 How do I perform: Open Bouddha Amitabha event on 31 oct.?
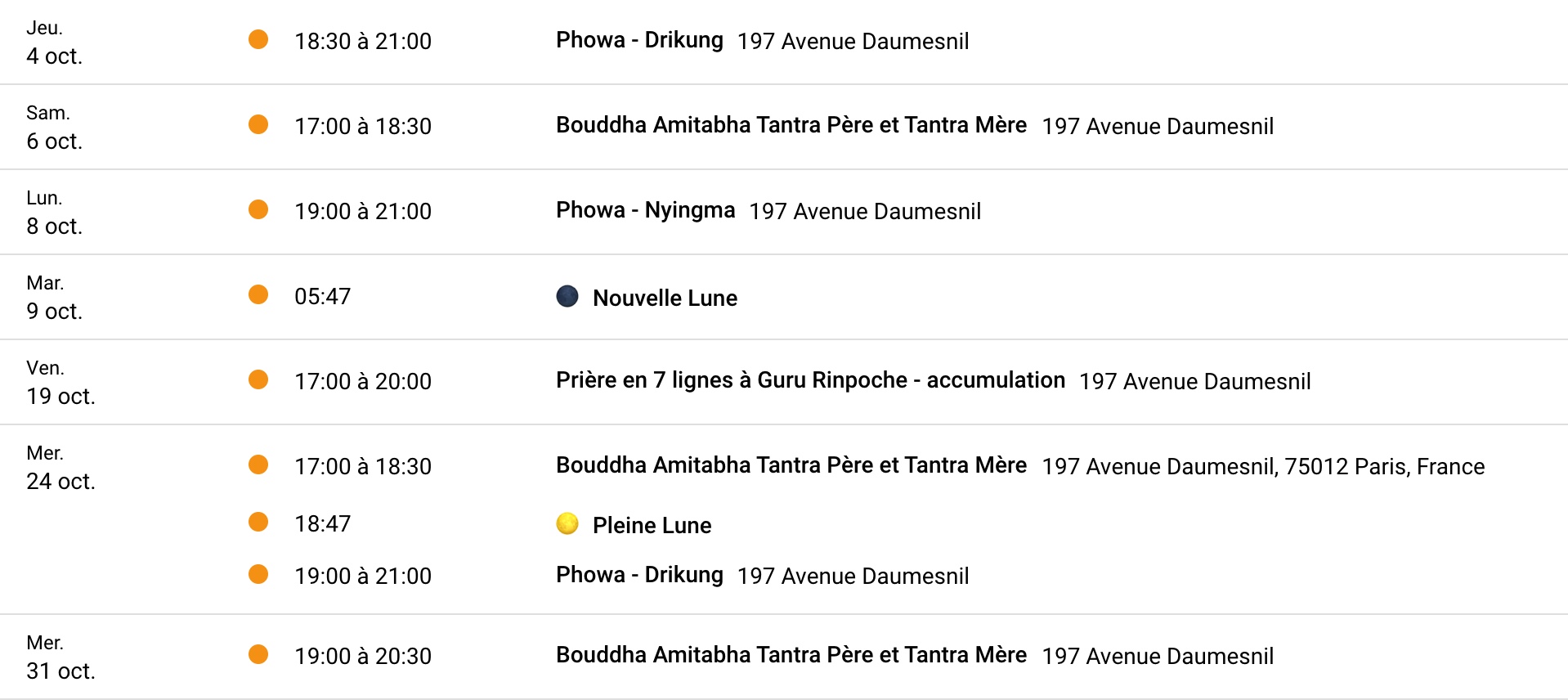[x=791, y=655]
